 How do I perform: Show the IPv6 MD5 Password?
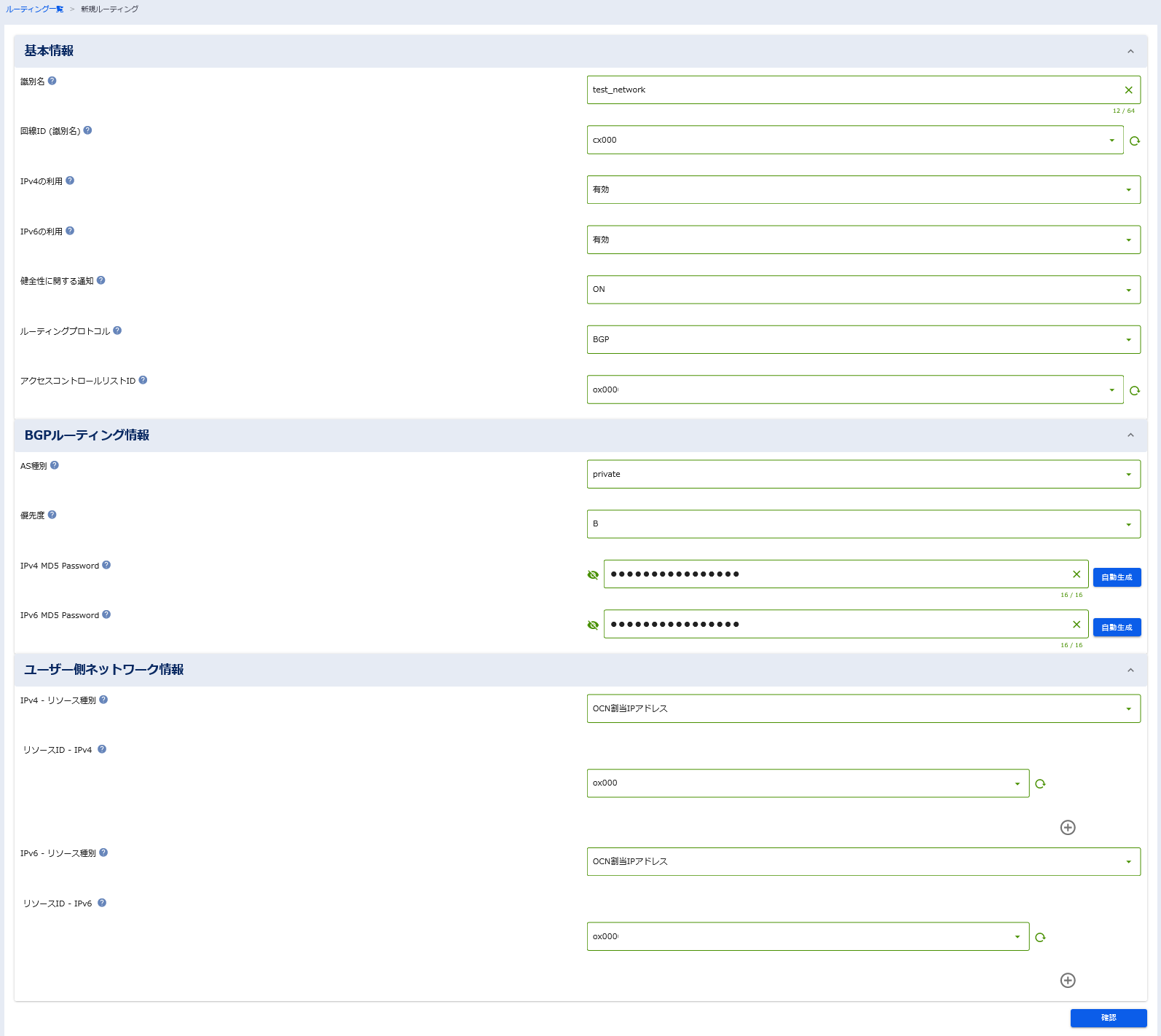point(593,625)
